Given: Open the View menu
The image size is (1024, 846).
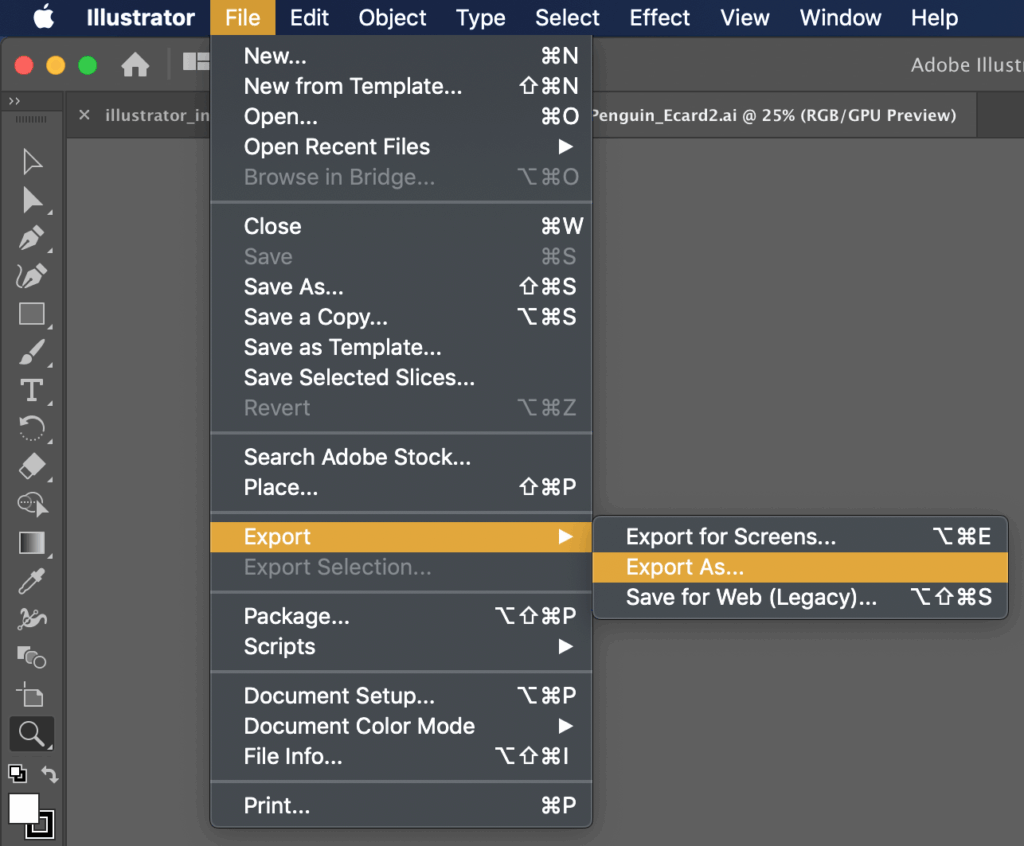Looking at the screenshot, I should click(x=744, y=18).
